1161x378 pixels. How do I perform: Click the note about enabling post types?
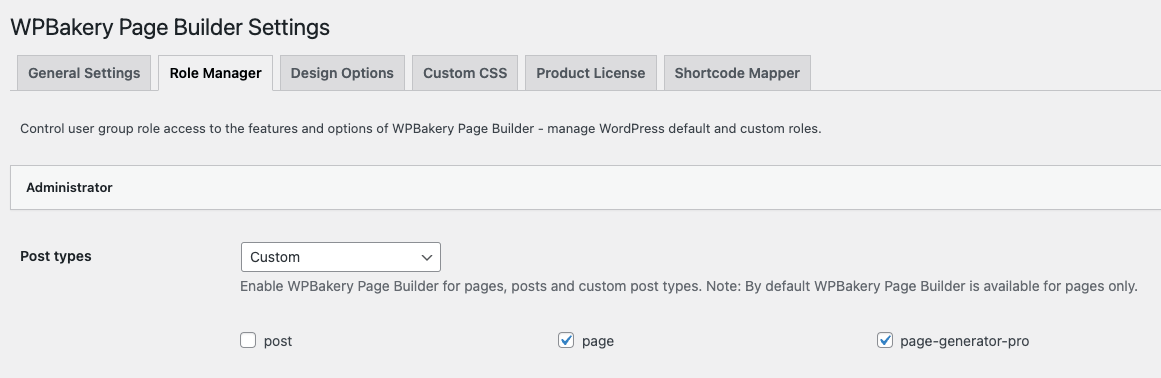[689, 286]
